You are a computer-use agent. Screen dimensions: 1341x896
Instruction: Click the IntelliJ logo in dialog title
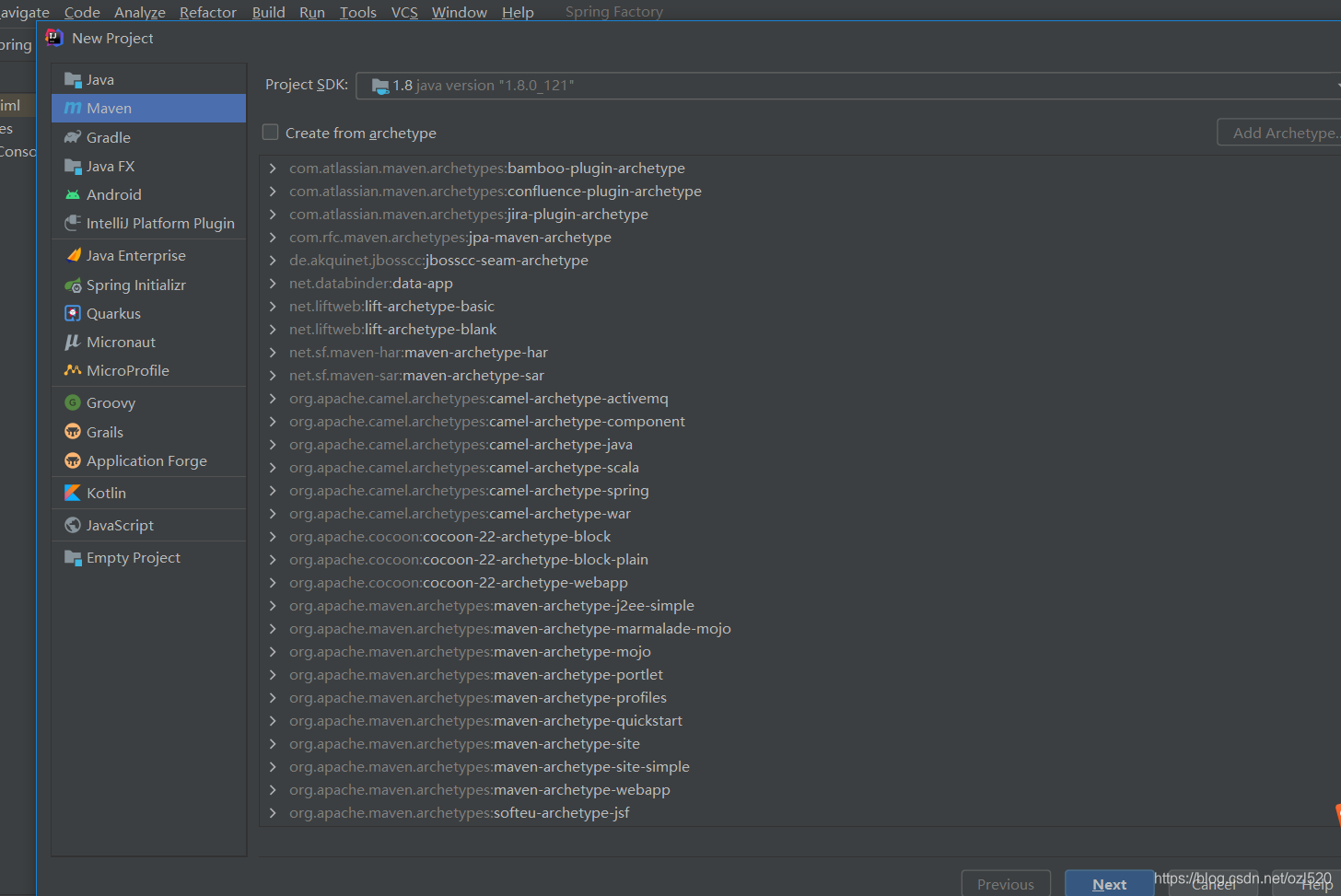54,38
